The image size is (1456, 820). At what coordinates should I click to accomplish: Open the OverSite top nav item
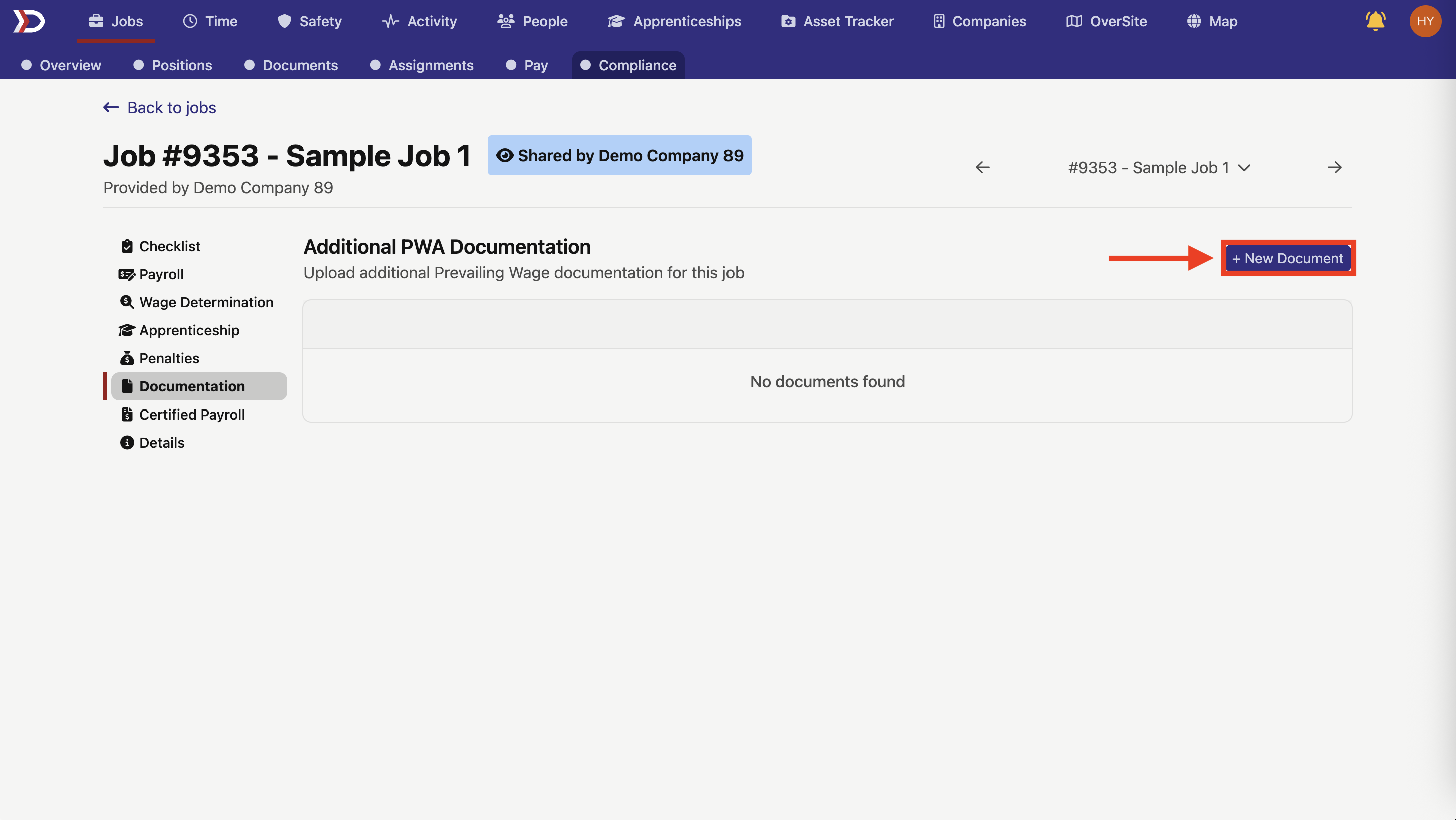(1106, 22)
